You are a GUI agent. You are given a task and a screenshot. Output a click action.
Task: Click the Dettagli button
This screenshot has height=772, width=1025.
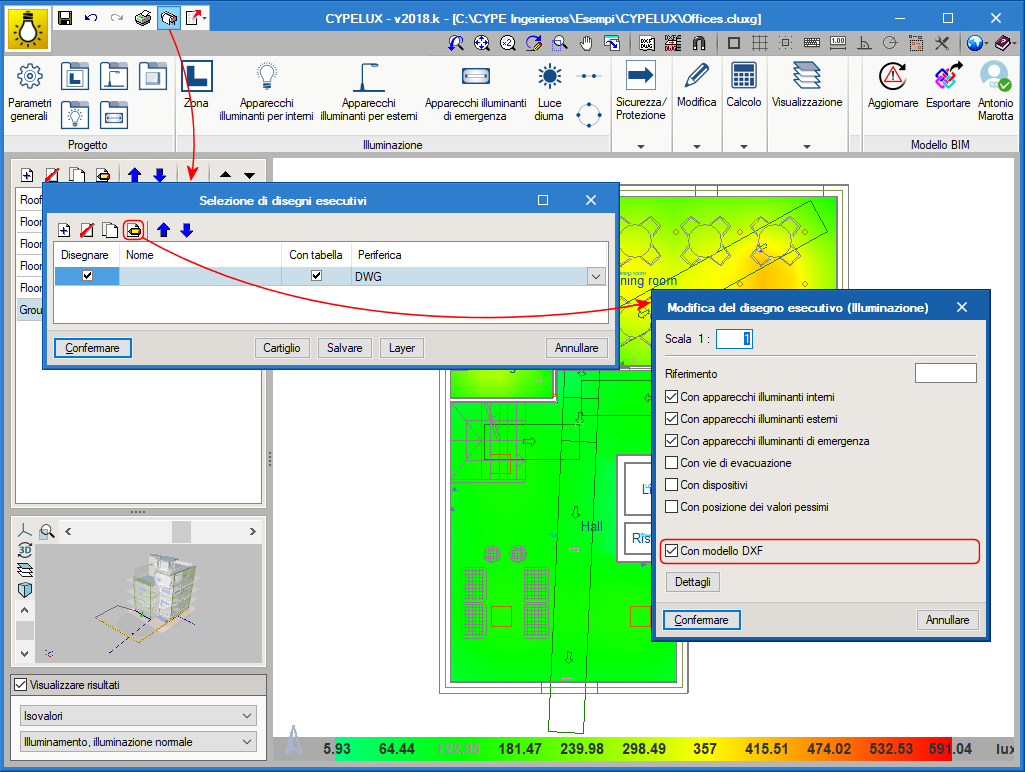tap(692, 582)
